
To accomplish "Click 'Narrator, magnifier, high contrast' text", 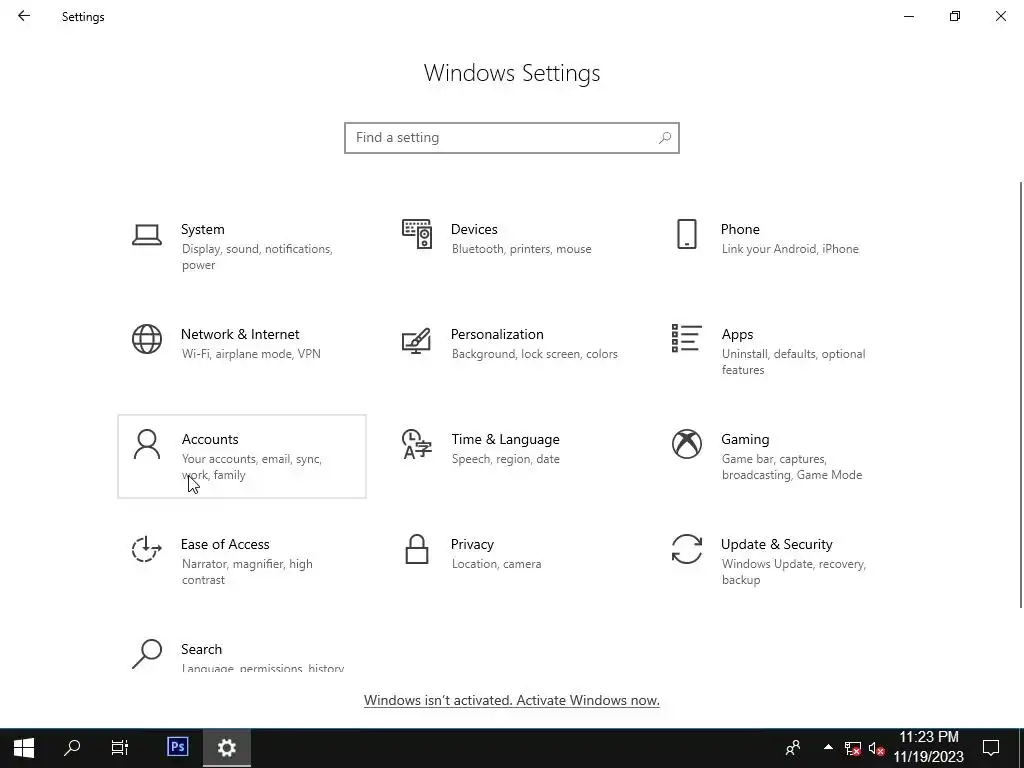I will click(x=247, y=571).
